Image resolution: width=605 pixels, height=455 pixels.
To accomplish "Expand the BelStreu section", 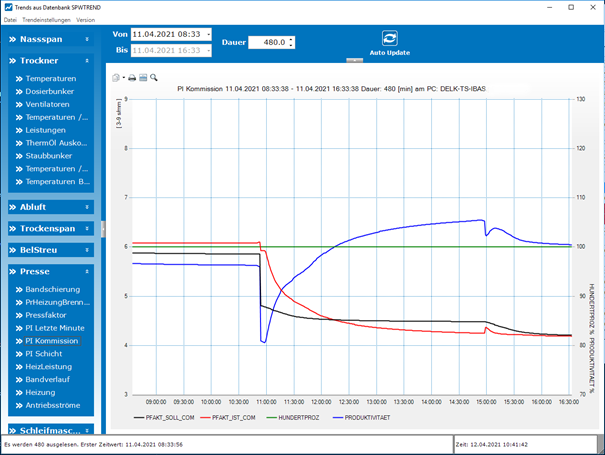I will click(87, 250).
